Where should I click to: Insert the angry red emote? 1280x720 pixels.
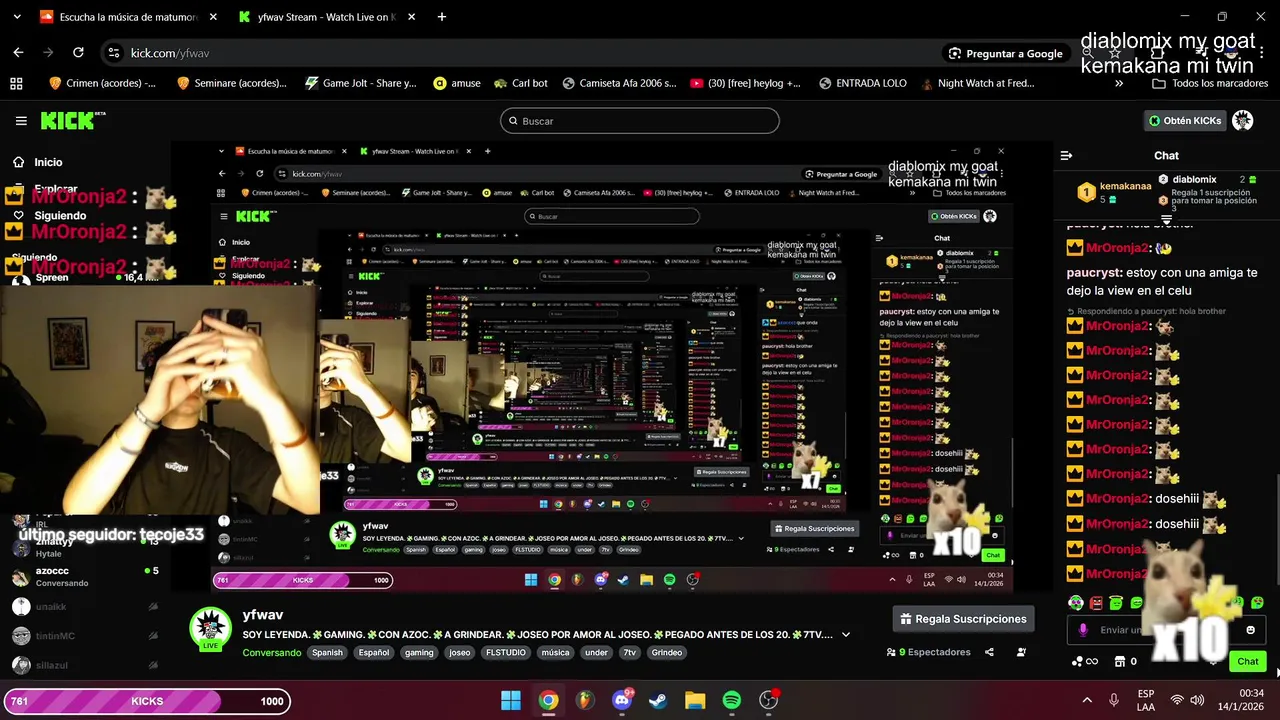(1096, 603)
